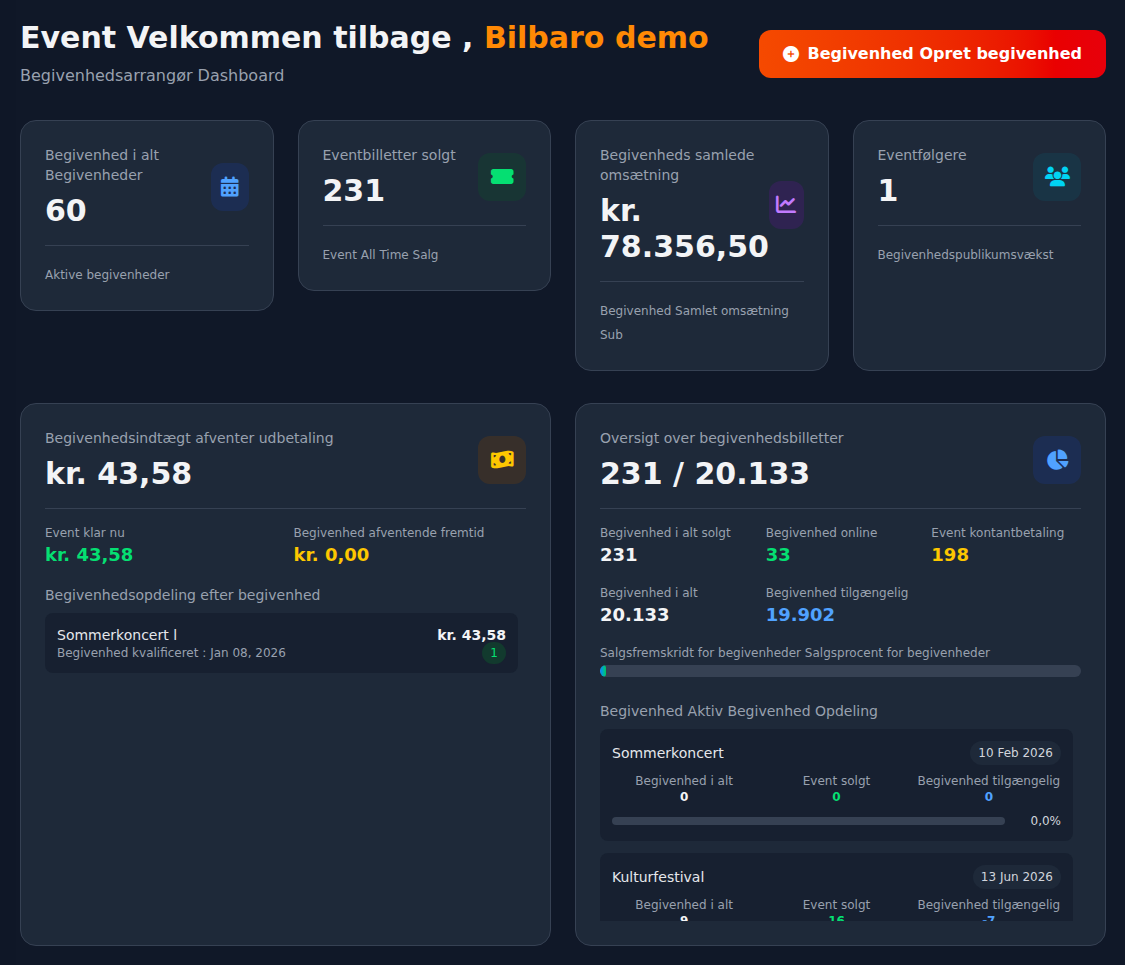
Task: Click the yellow money icon in payout card
Action: click(502, 460)
